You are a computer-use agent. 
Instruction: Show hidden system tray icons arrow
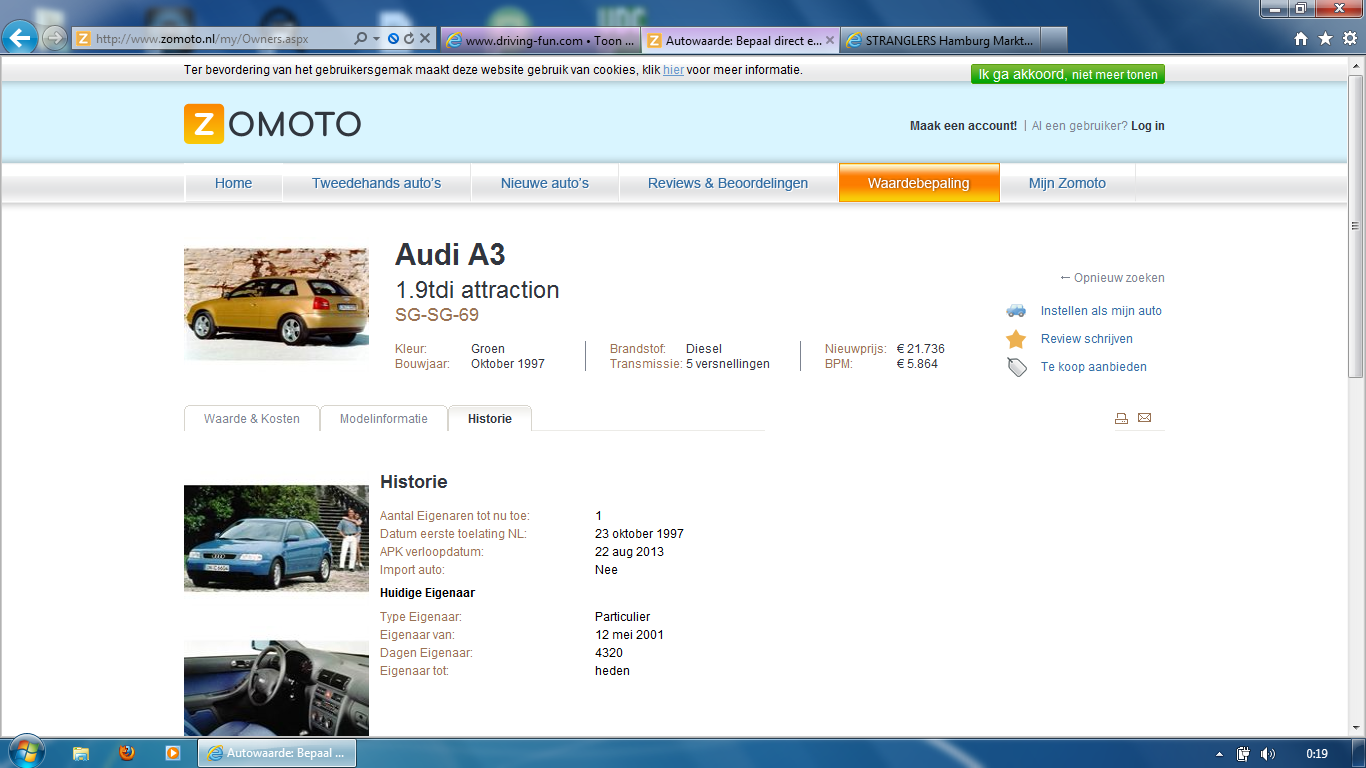[x=1219, y=754]
